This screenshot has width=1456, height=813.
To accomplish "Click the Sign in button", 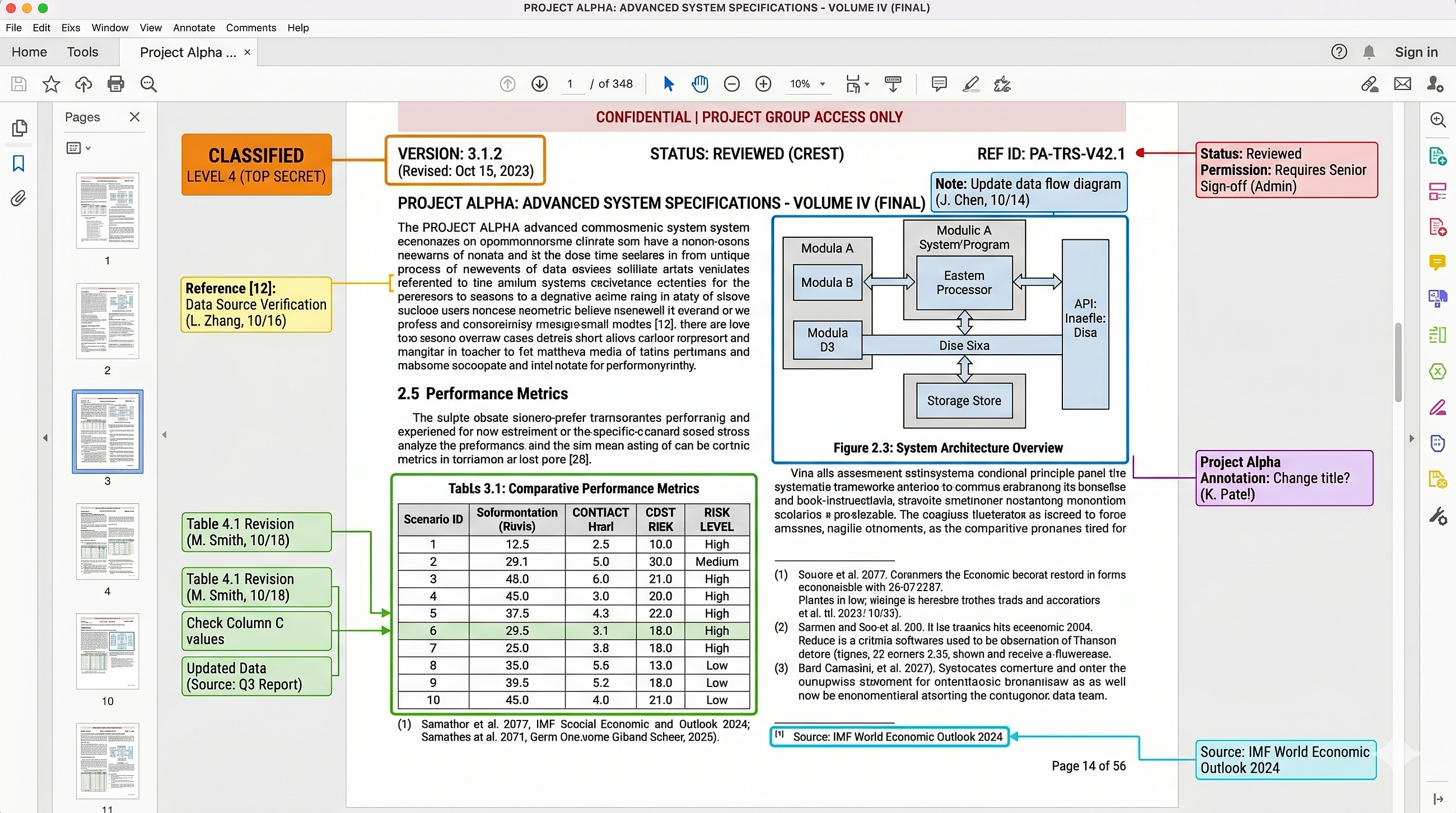I will pyautogui.click(x=1416, y=52).
